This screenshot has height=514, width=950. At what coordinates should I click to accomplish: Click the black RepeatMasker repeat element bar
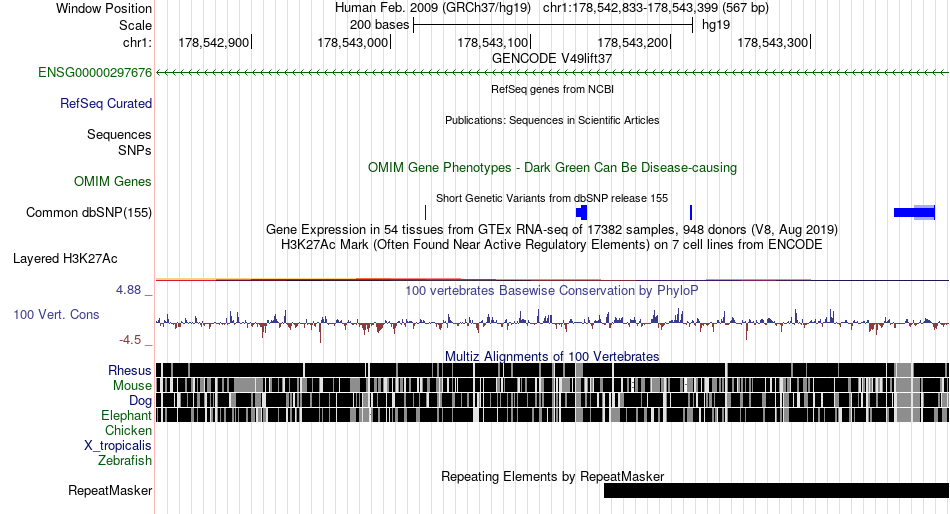coord(777,490)
